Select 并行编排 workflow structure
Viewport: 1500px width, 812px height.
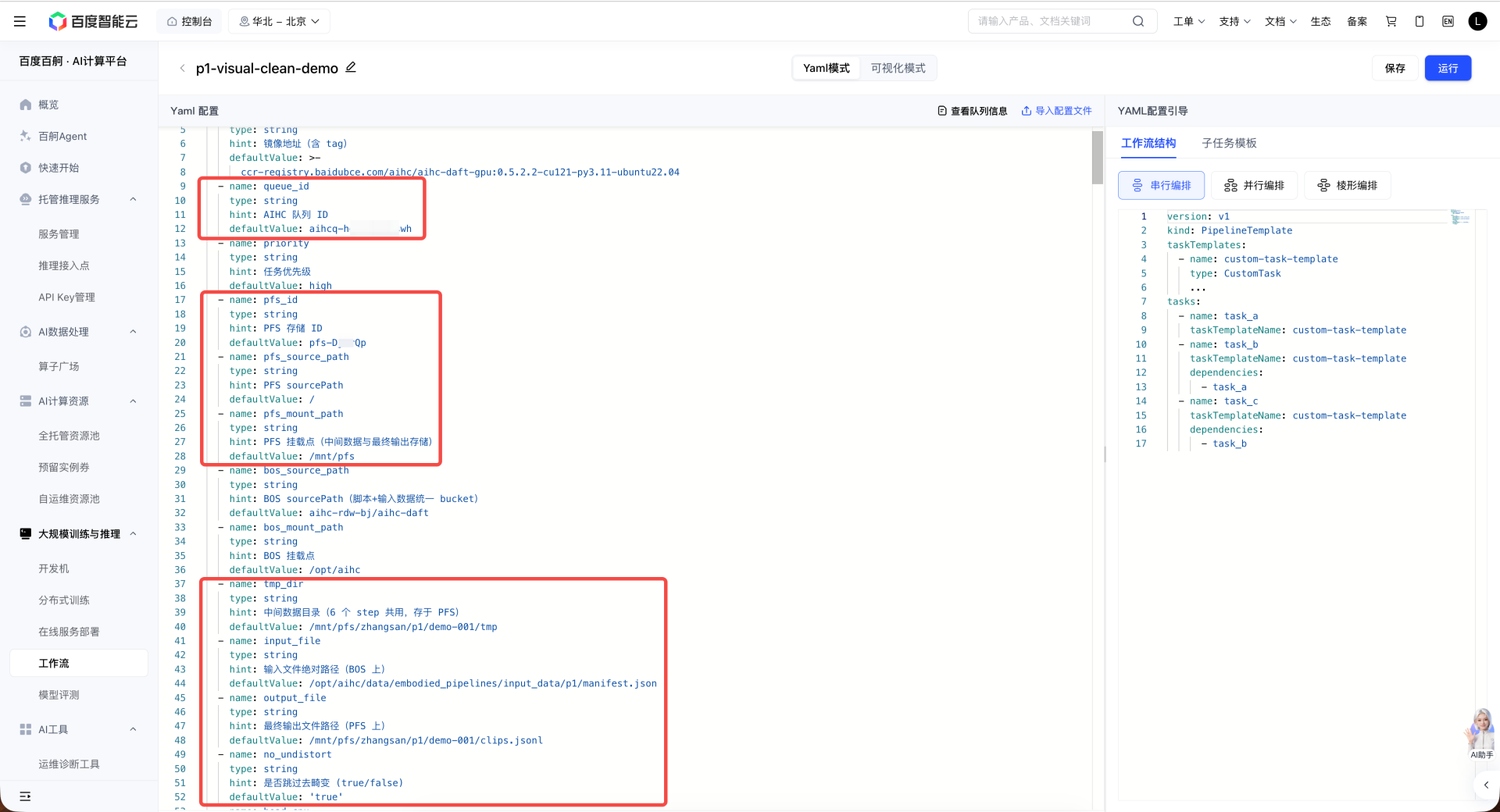[1254, 185]
